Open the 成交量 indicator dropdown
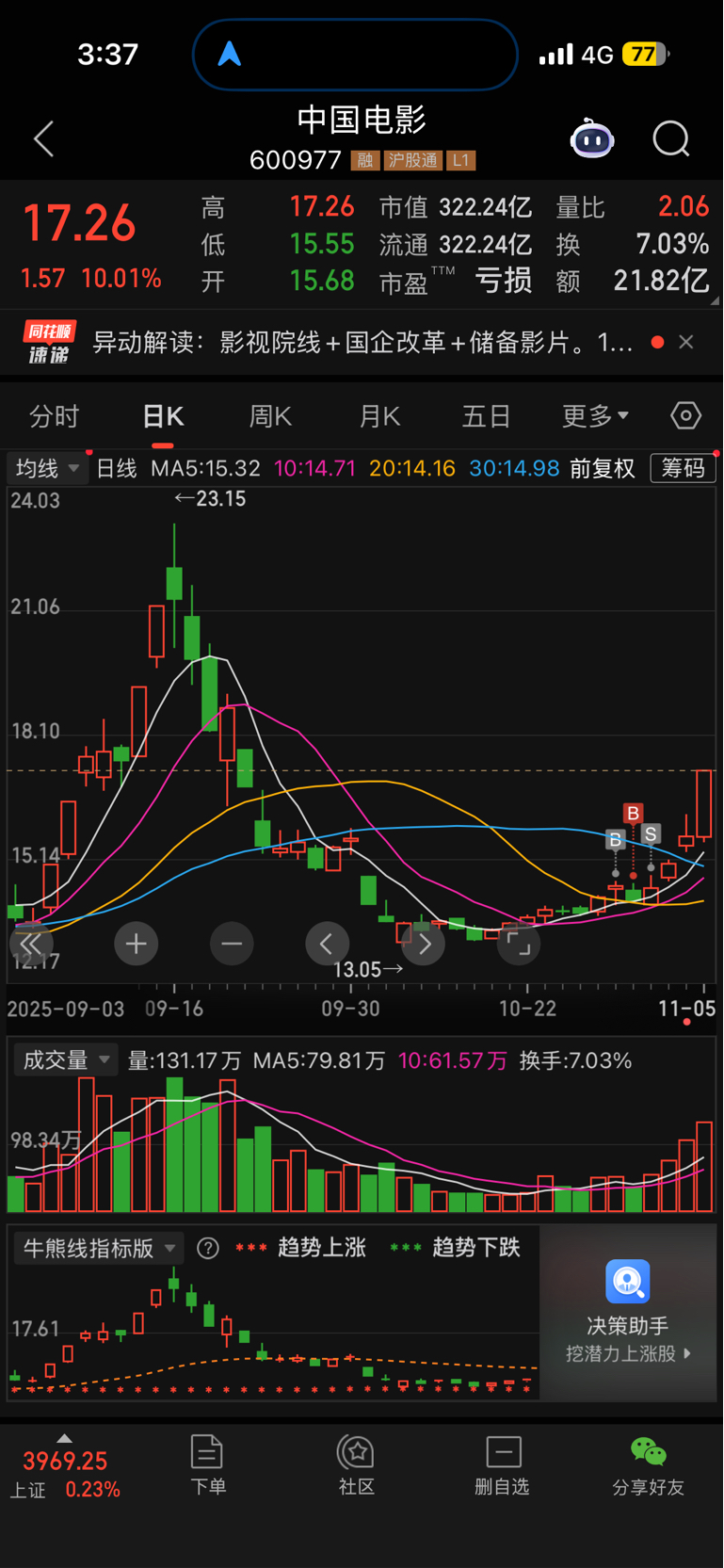The image size is (724, 1568). [65, 1060]
